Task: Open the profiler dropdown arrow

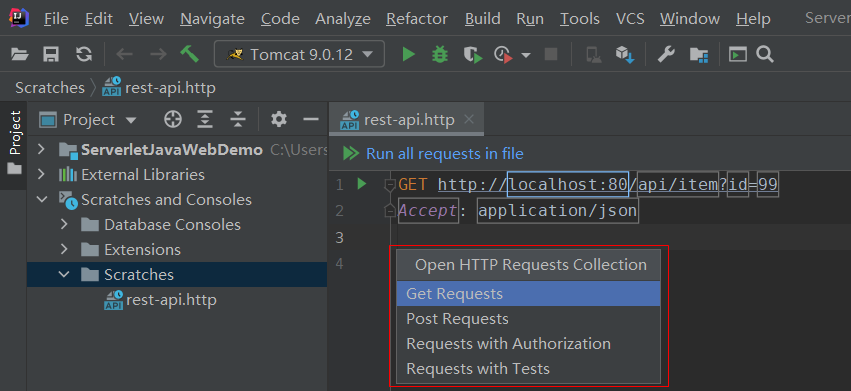Action: click(525, 55)
